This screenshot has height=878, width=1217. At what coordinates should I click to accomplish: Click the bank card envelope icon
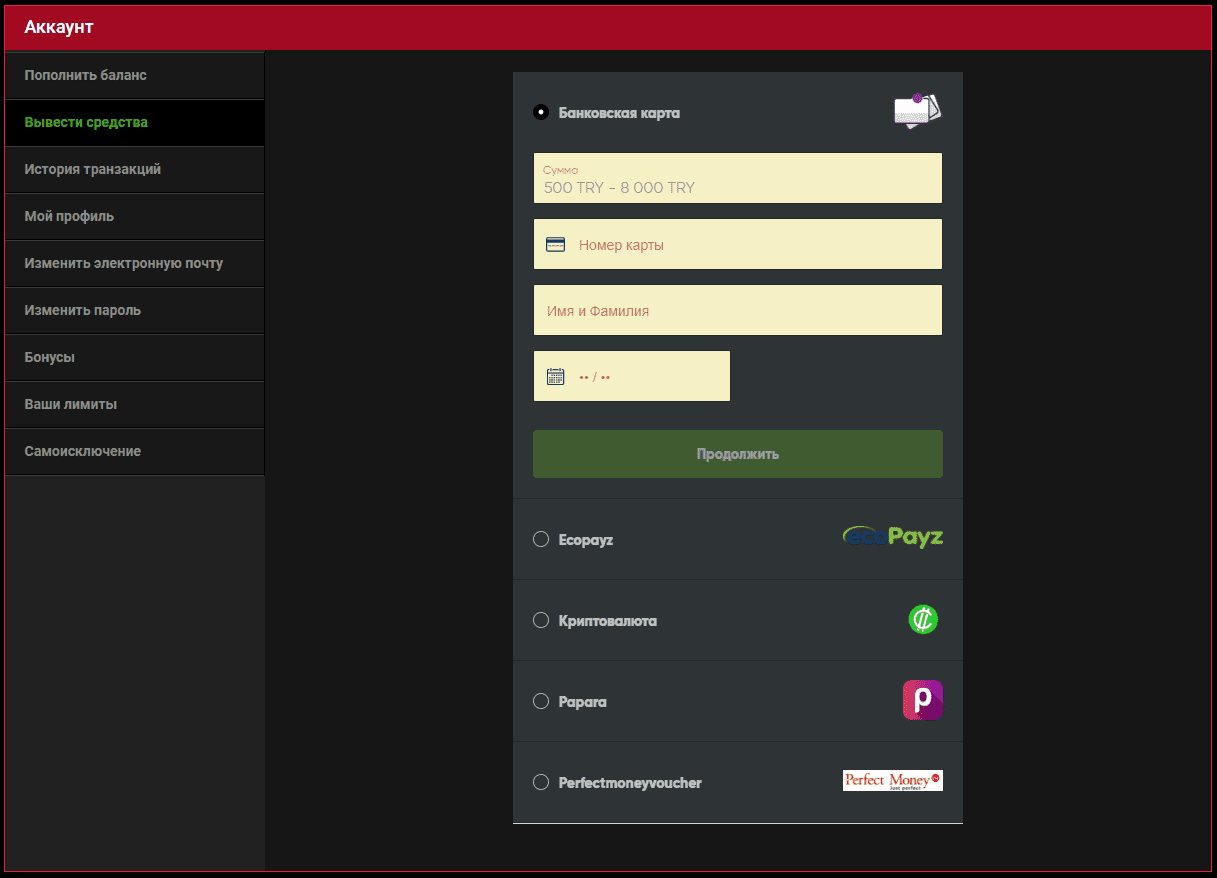coord(917,111)
